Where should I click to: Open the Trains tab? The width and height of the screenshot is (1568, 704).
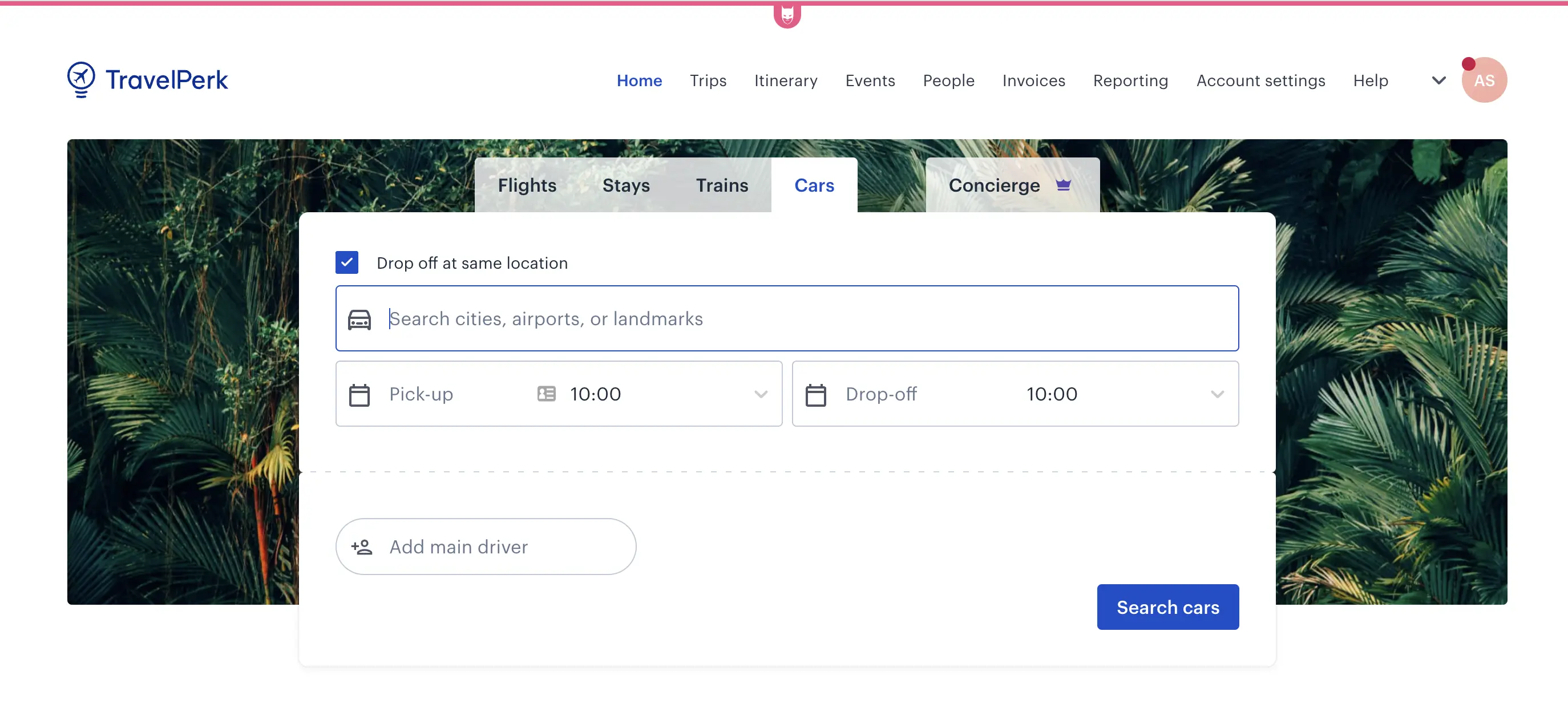[721, 185]
